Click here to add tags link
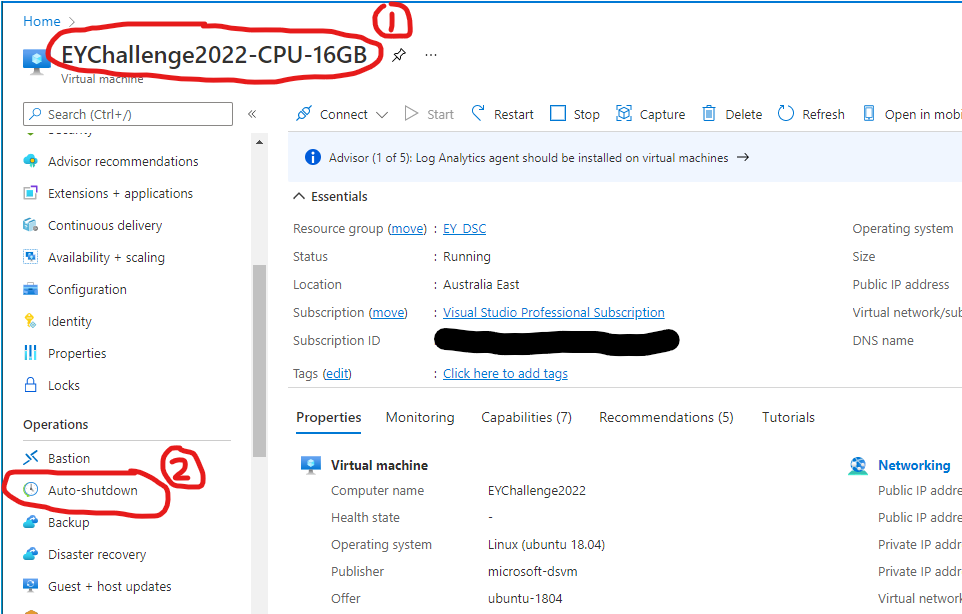Screen dimensions: 962x614 tap(505, 374)
